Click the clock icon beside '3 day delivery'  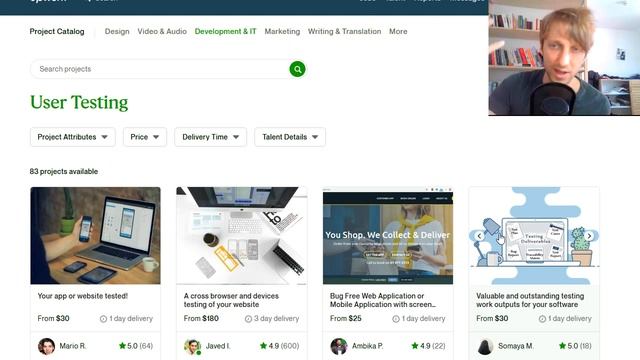[x=248, y=319]
